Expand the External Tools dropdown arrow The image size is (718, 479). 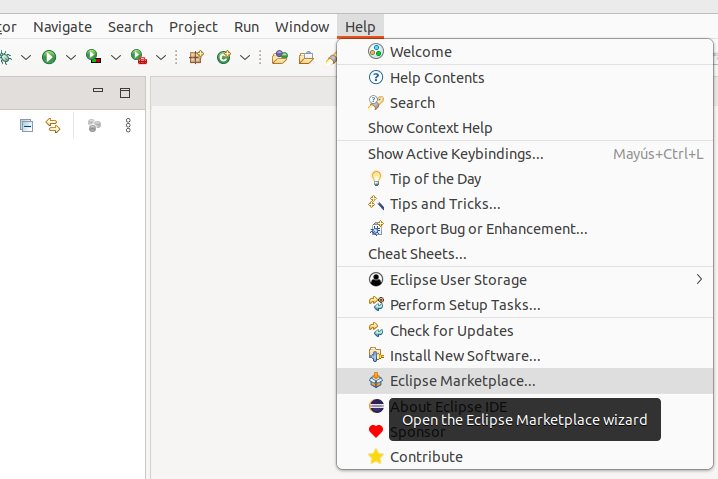tap(161, 58)
